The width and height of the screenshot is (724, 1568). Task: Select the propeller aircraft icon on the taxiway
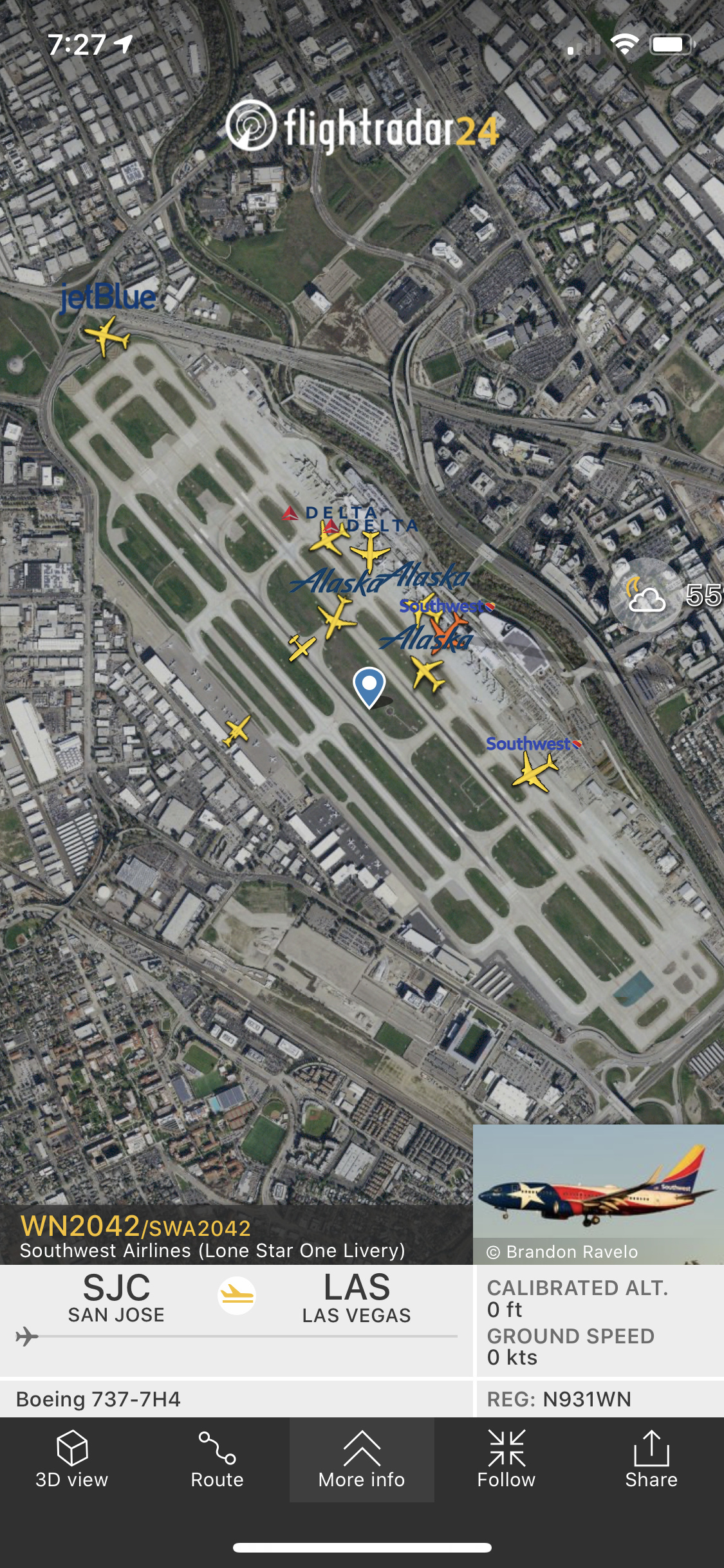(301, 647)
